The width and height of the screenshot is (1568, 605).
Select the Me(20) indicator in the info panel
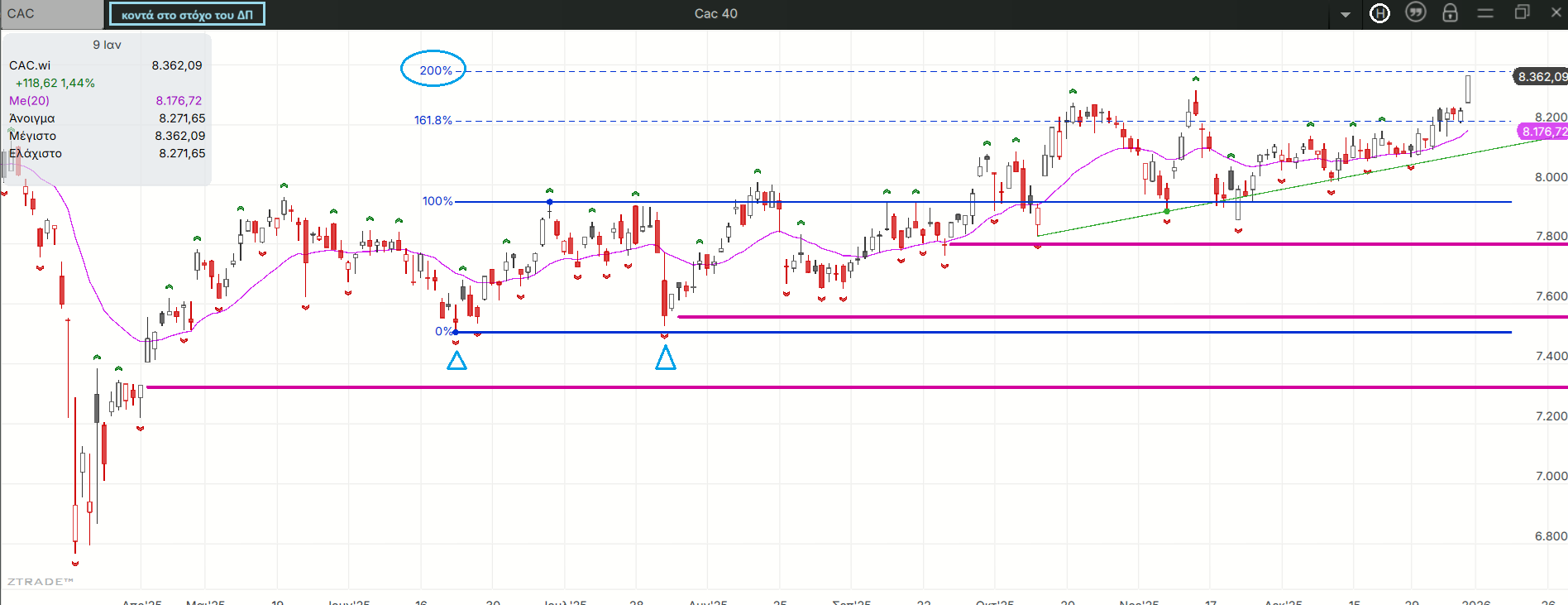[x=30, y=100]
